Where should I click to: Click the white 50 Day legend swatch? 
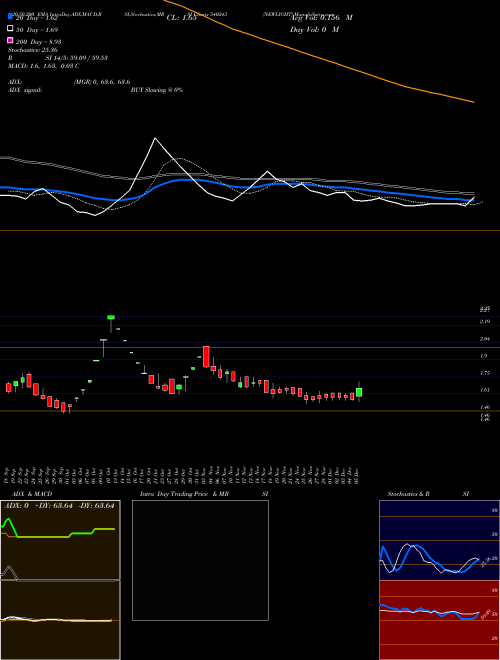click(x=11, y=29)
